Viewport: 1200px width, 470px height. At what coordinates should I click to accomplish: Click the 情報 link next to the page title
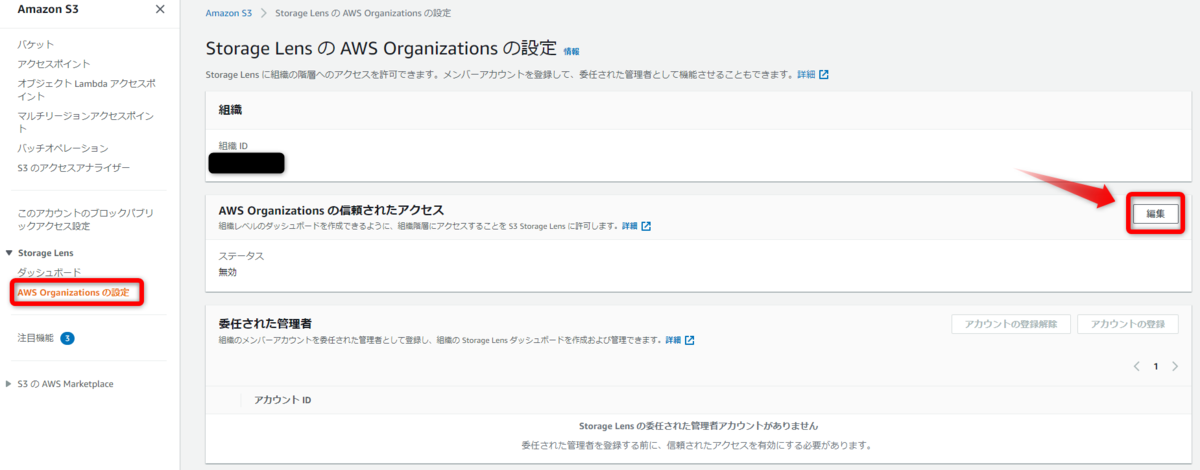571,51
